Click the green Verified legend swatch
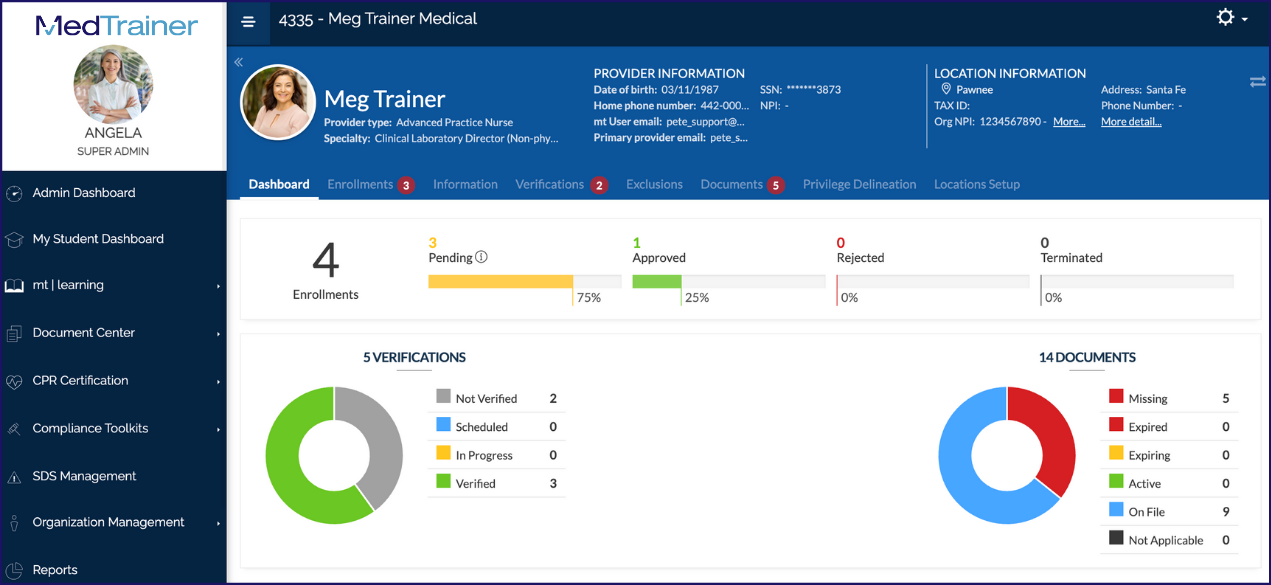This screenshot has width=1271, height=585. point(443,481)
